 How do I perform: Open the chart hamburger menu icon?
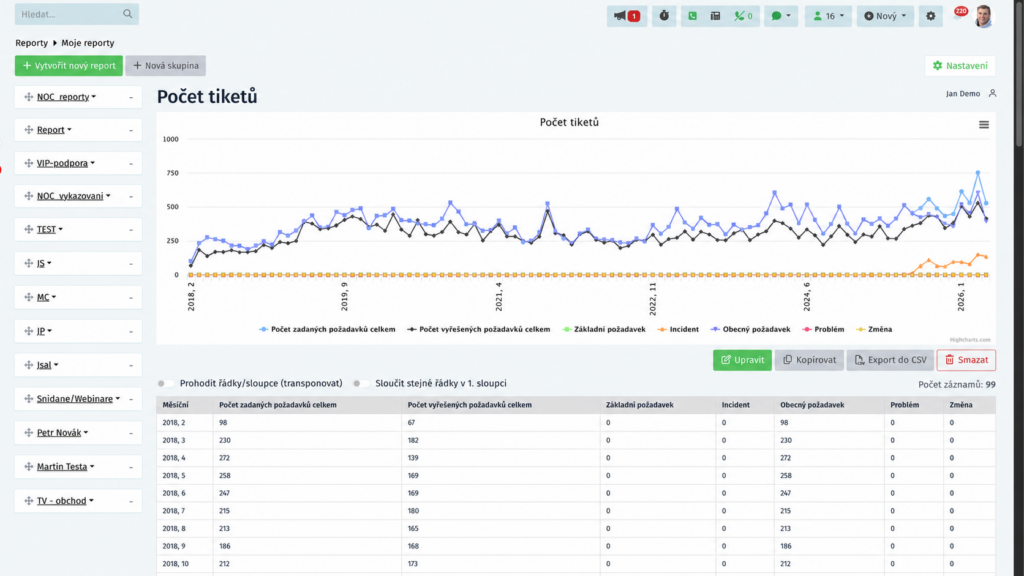pyautogui.click(x=984, y=125)
